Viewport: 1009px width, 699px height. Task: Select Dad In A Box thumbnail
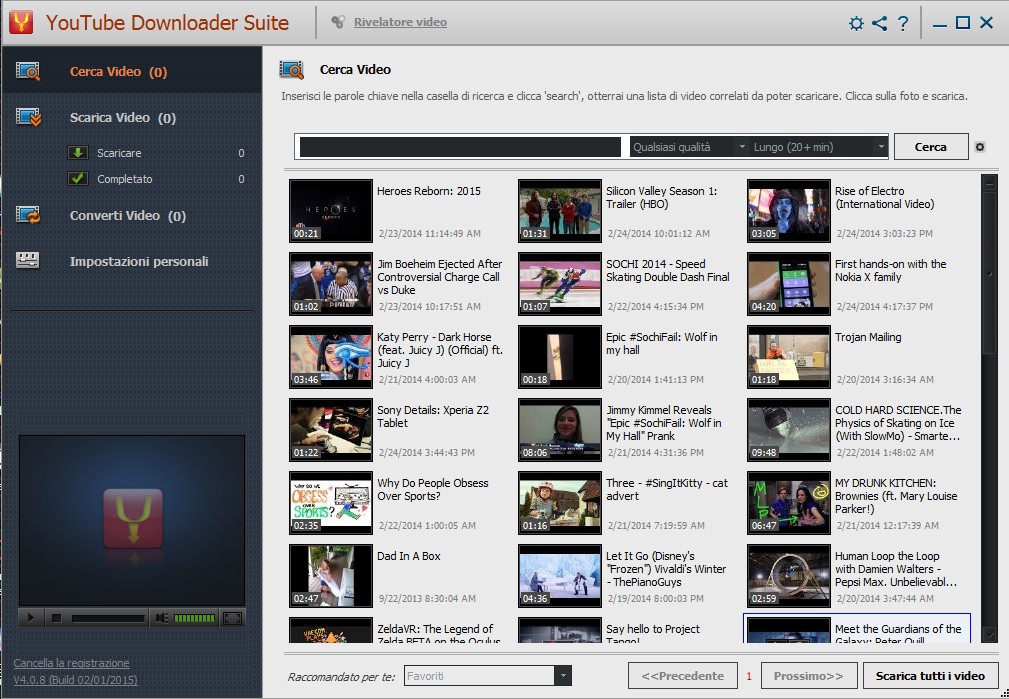coord(331,575)
